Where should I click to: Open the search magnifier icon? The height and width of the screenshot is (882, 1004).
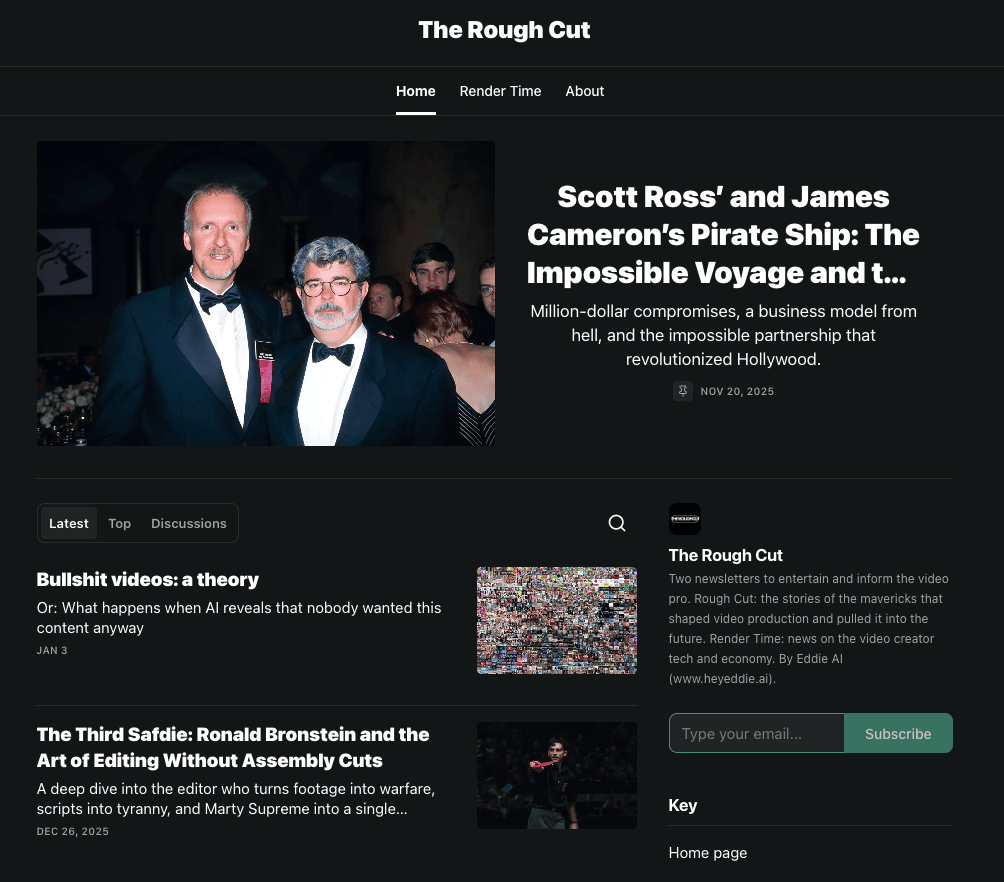[x=617, y=523]
